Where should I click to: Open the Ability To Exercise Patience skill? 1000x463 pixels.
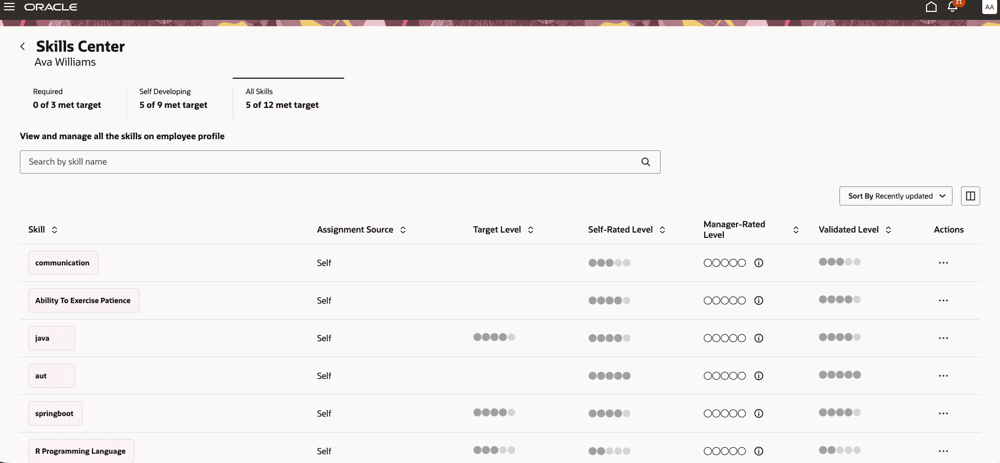[84, 300]
